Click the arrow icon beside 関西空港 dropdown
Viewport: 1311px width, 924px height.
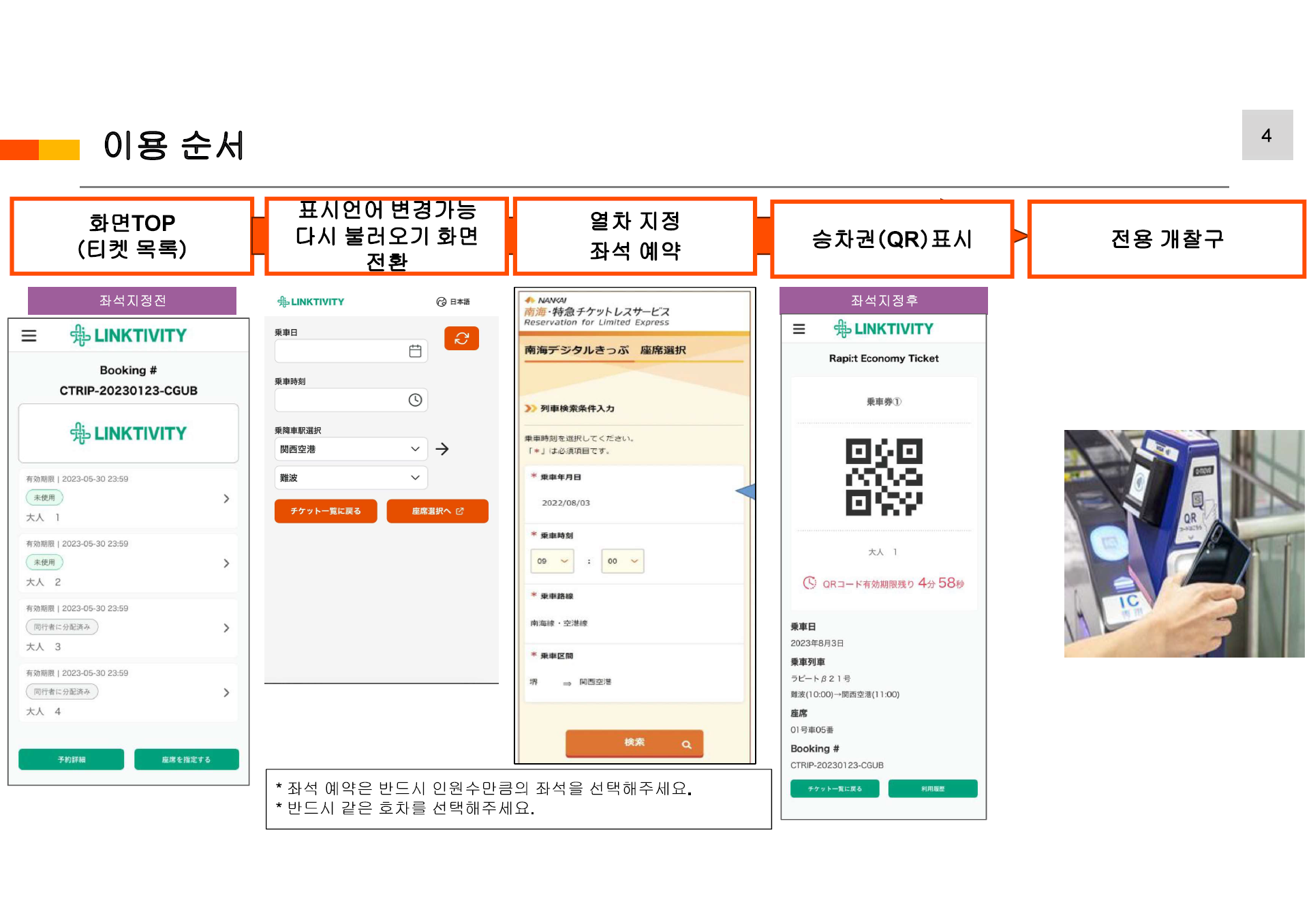pyautogui.click(x=442, y=449)
